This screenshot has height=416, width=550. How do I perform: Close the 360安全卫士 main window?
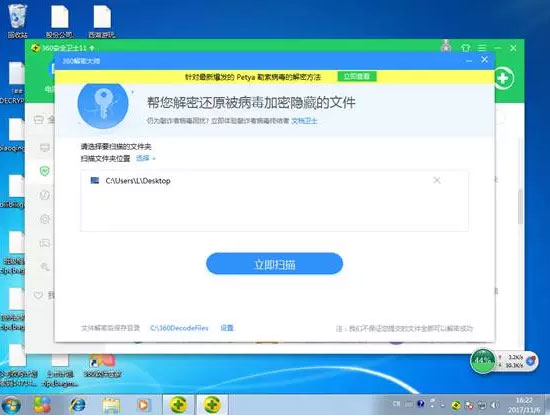coord(513,48)
